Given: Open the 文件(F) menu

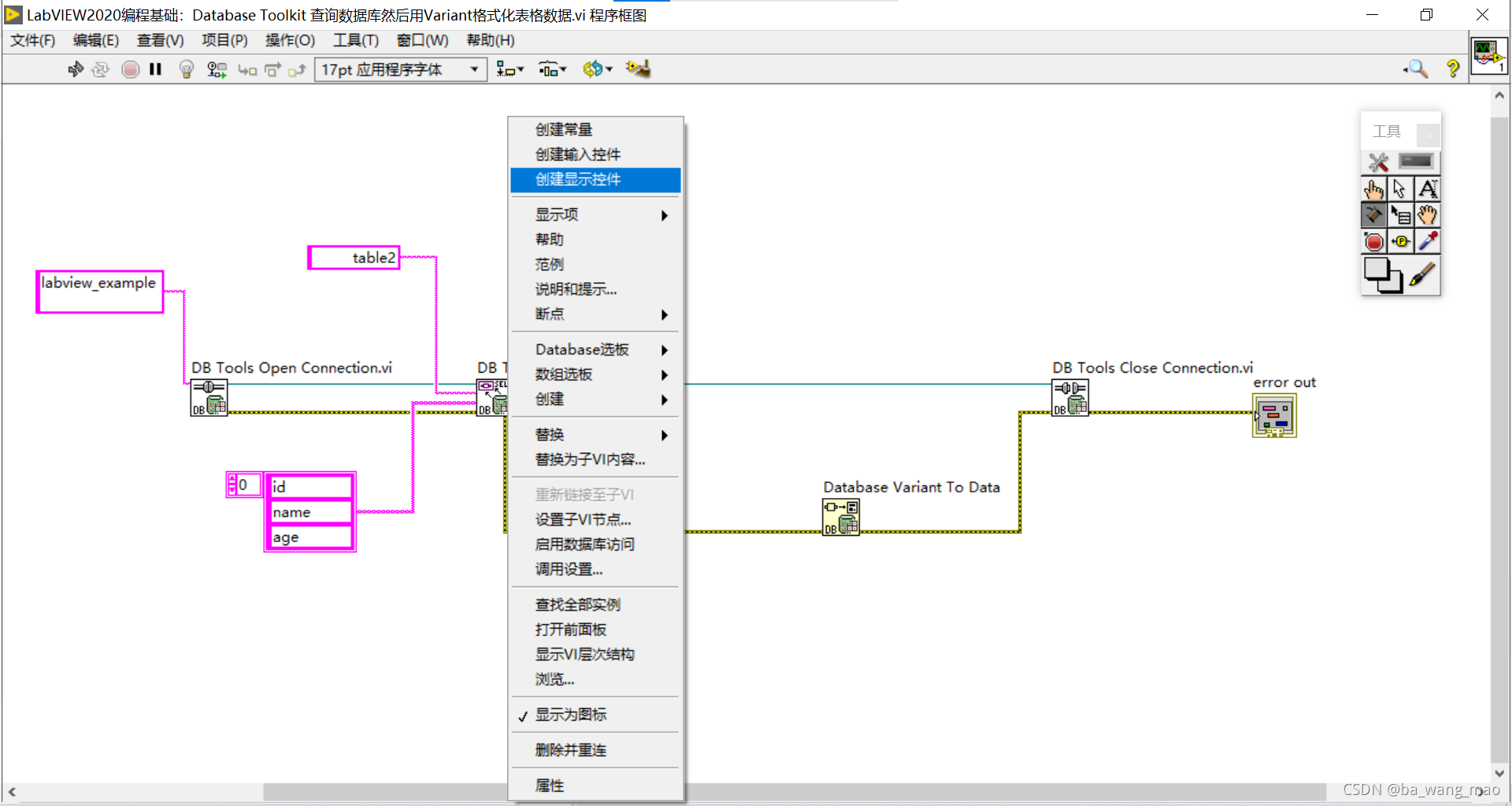Looking at the screenshot, I should point(33,40).
